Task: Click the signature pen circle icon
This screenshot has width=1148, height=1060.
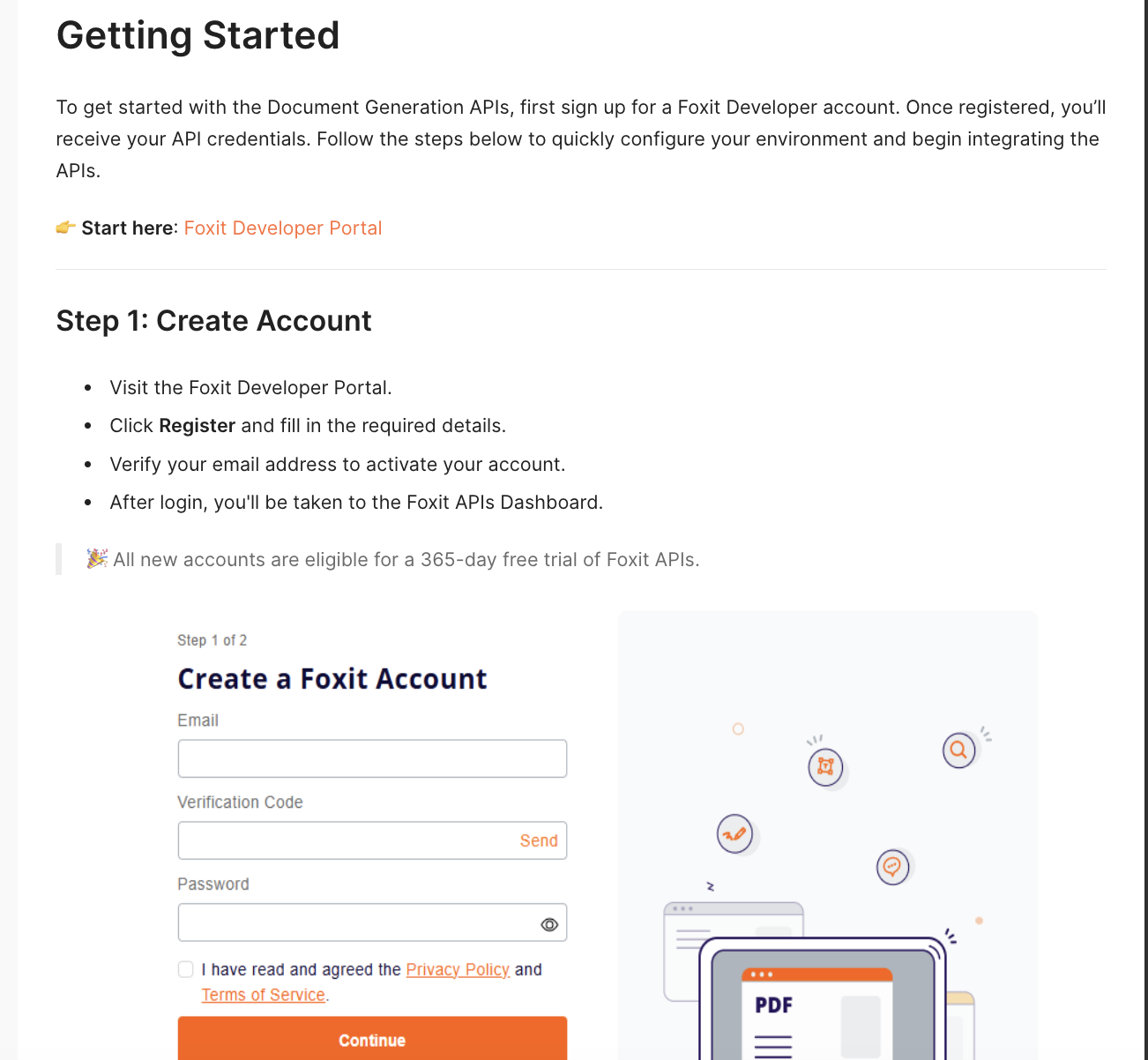Action: pos(734,833)
